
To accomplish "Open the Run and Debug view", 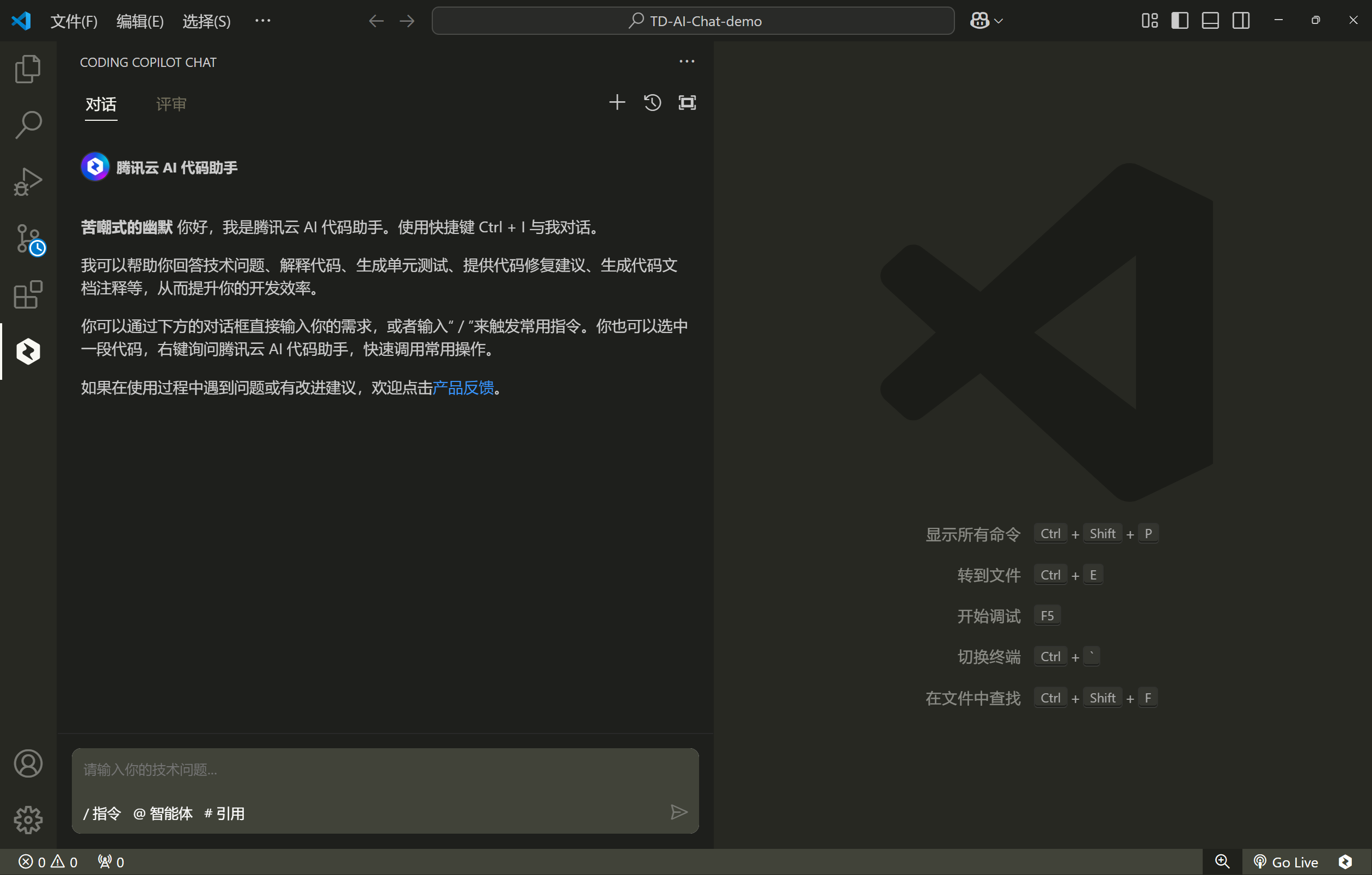I will tap(27, 182).
